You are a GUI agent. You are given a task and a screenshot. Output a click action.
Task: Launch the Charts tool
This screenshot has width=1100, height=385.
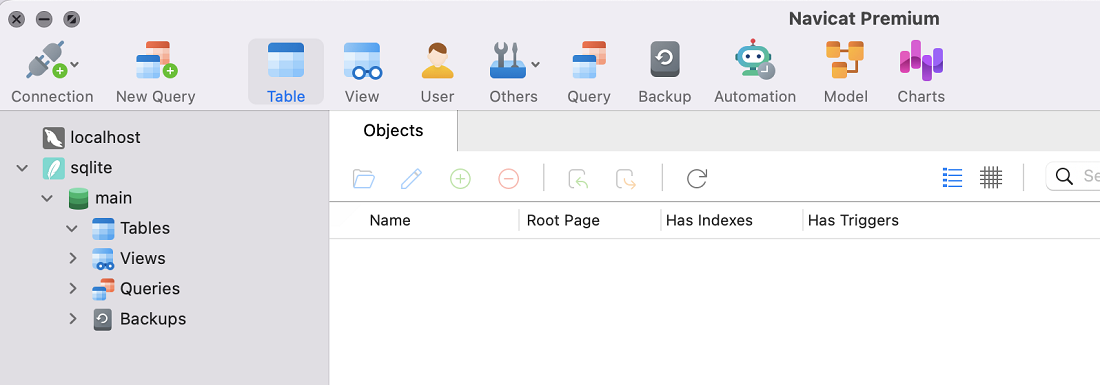click(921, 60)
